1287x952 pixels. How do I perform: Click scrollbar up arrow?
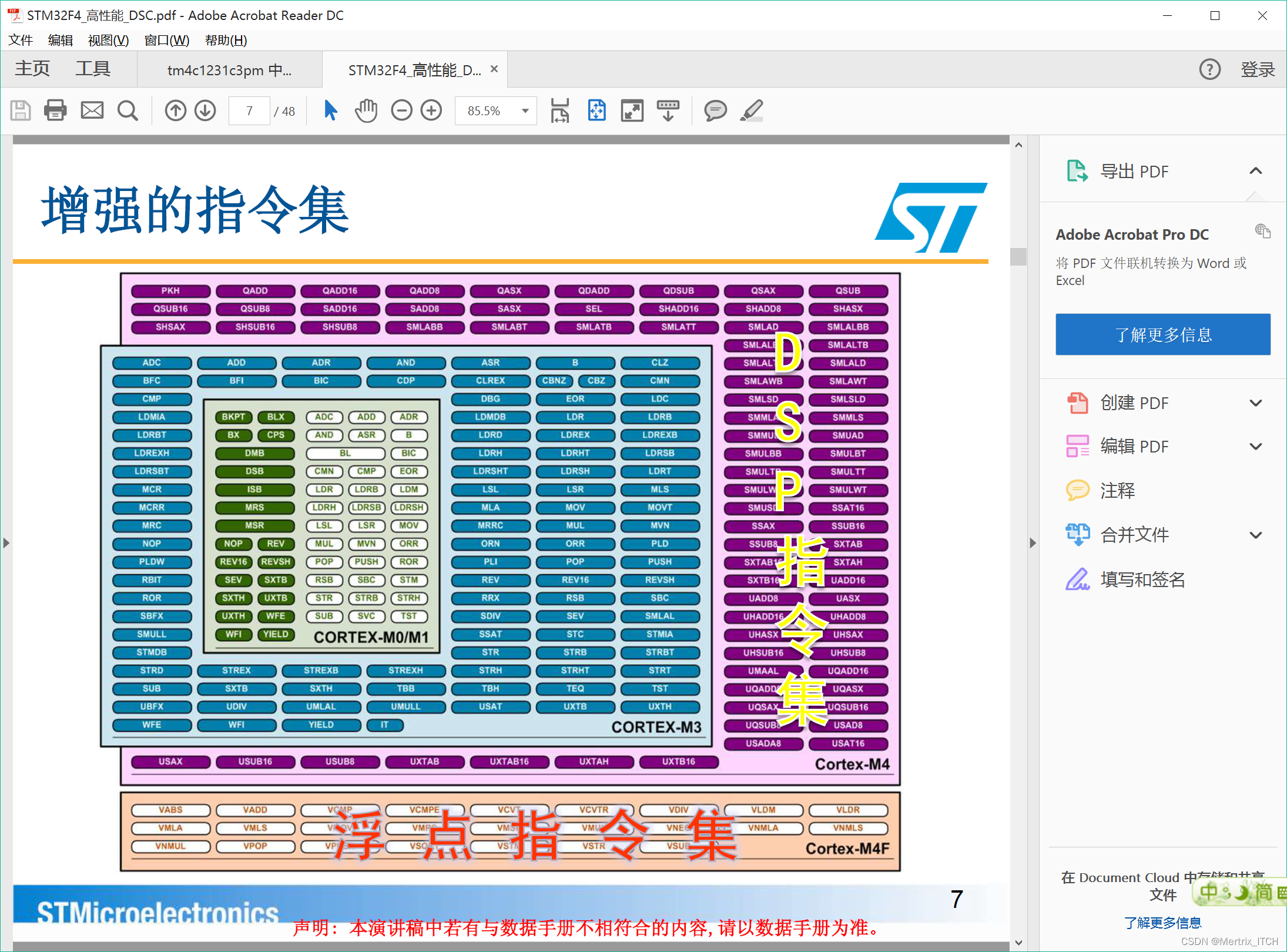pyautogui.click(x=1018, y=145)
